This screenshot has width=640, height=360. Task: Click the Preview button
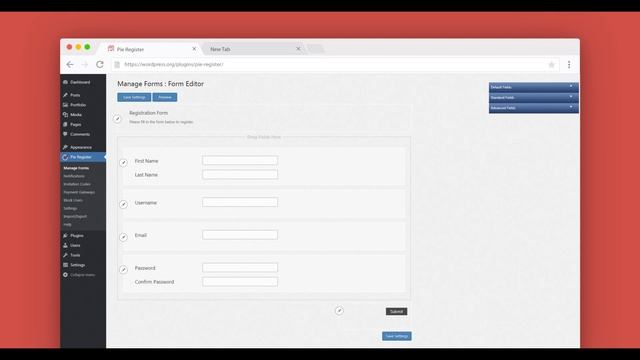[165, 97]
